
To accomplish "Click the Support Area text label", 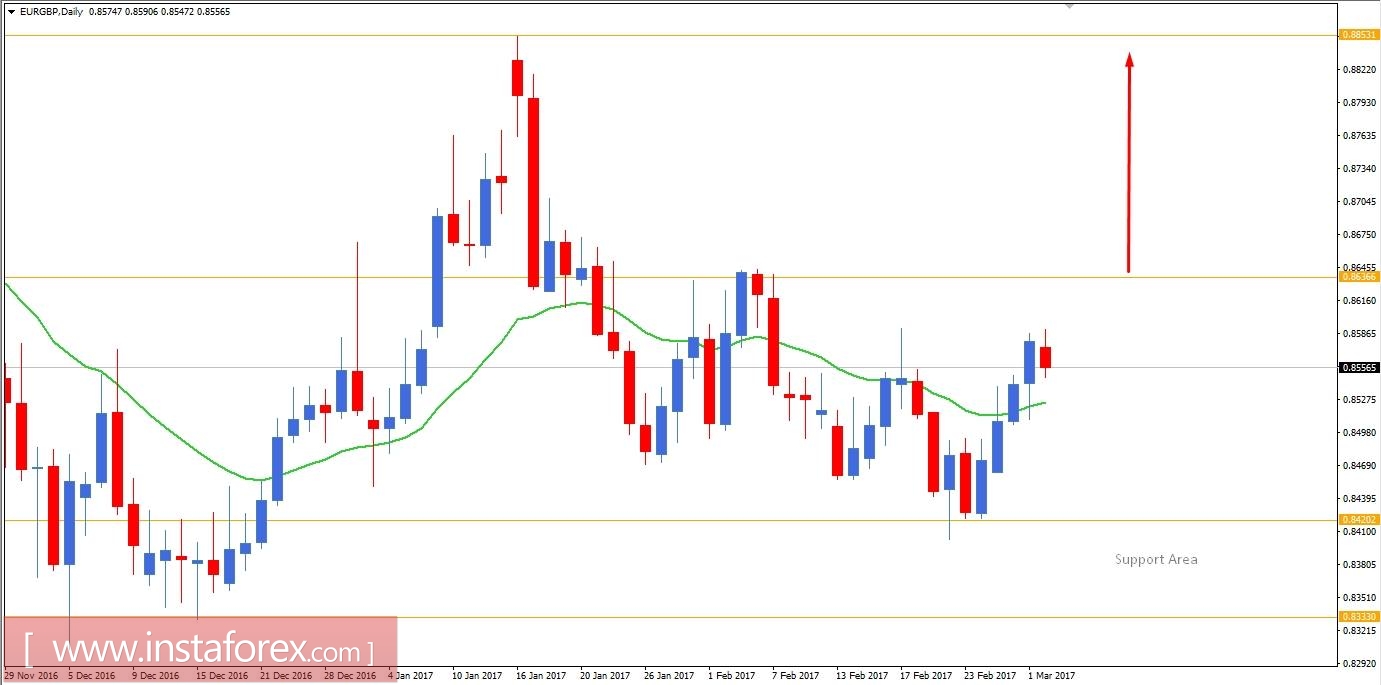I will [1155, 559].
